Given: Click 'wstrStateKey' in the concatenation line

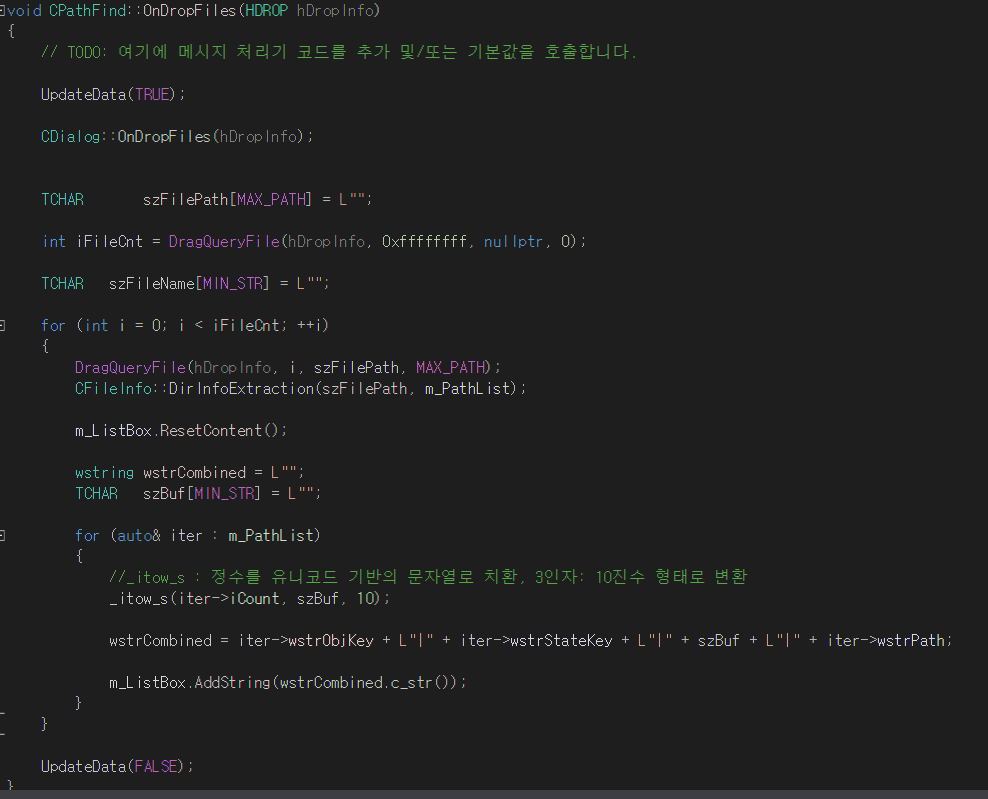Looking at the screenshot, I should pyautogui.click(x=561, y=641).
